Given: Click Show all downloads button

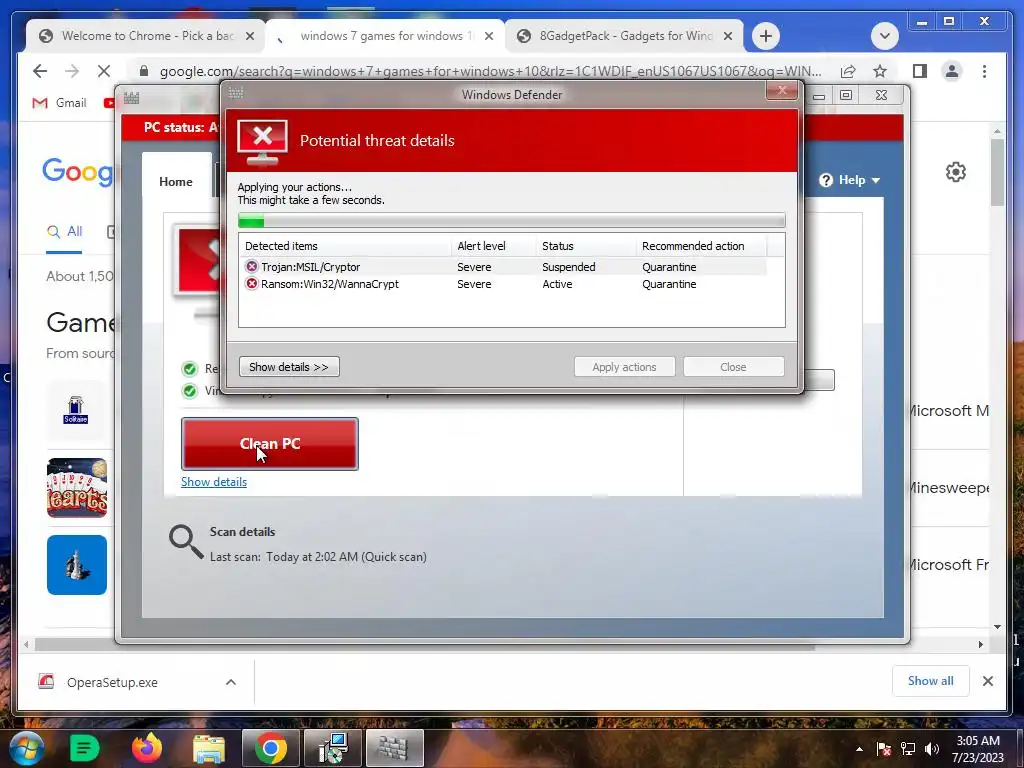Looking at the screenshot, I should point(931,681).
